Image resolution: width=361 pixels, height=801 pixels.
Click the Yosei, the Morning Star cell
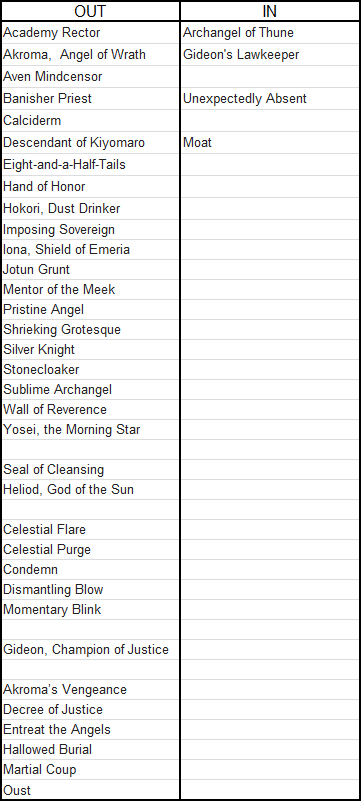click(x=90, y=430)
